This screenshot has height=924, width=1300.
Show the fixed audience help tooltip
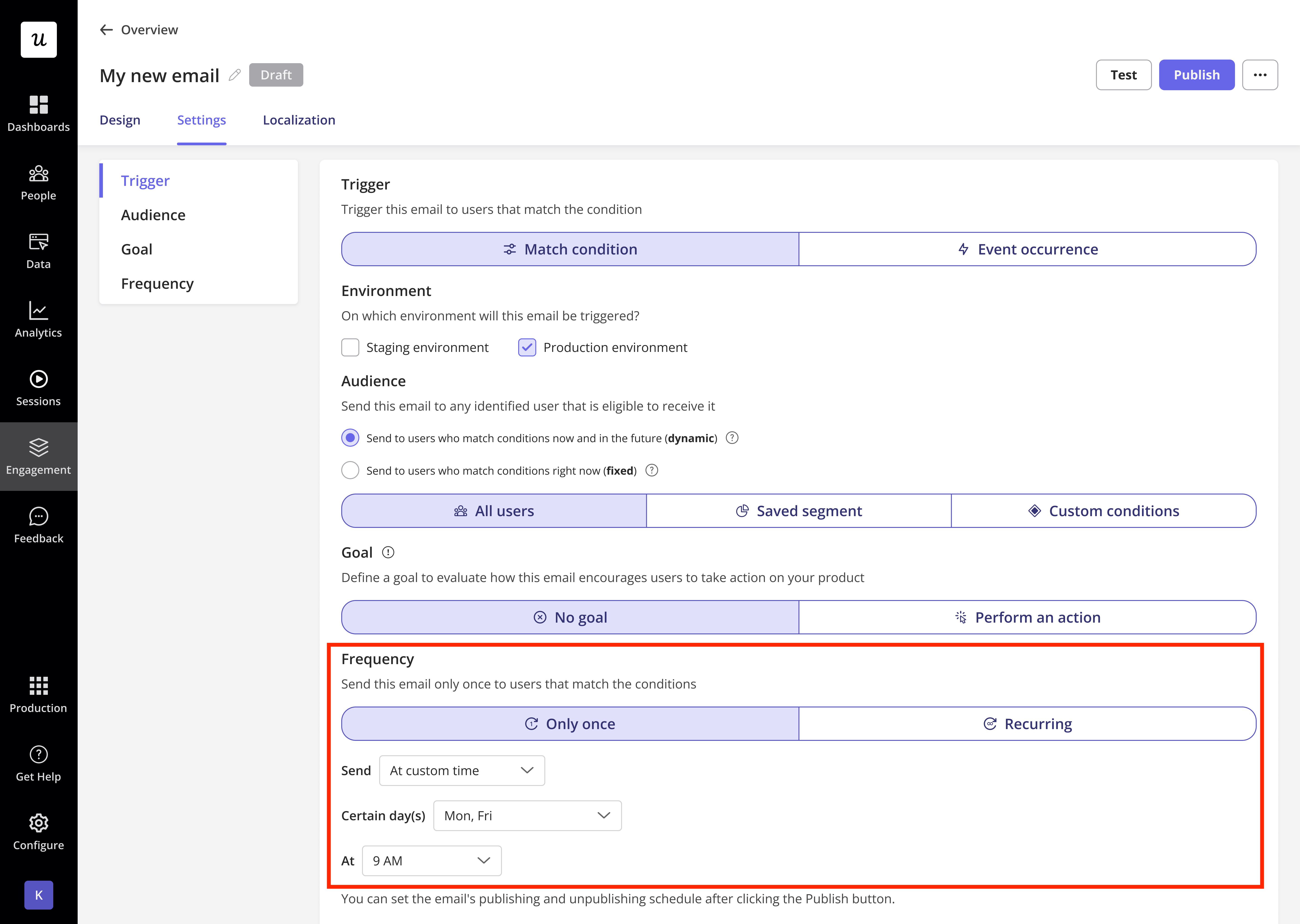[652, 470]
